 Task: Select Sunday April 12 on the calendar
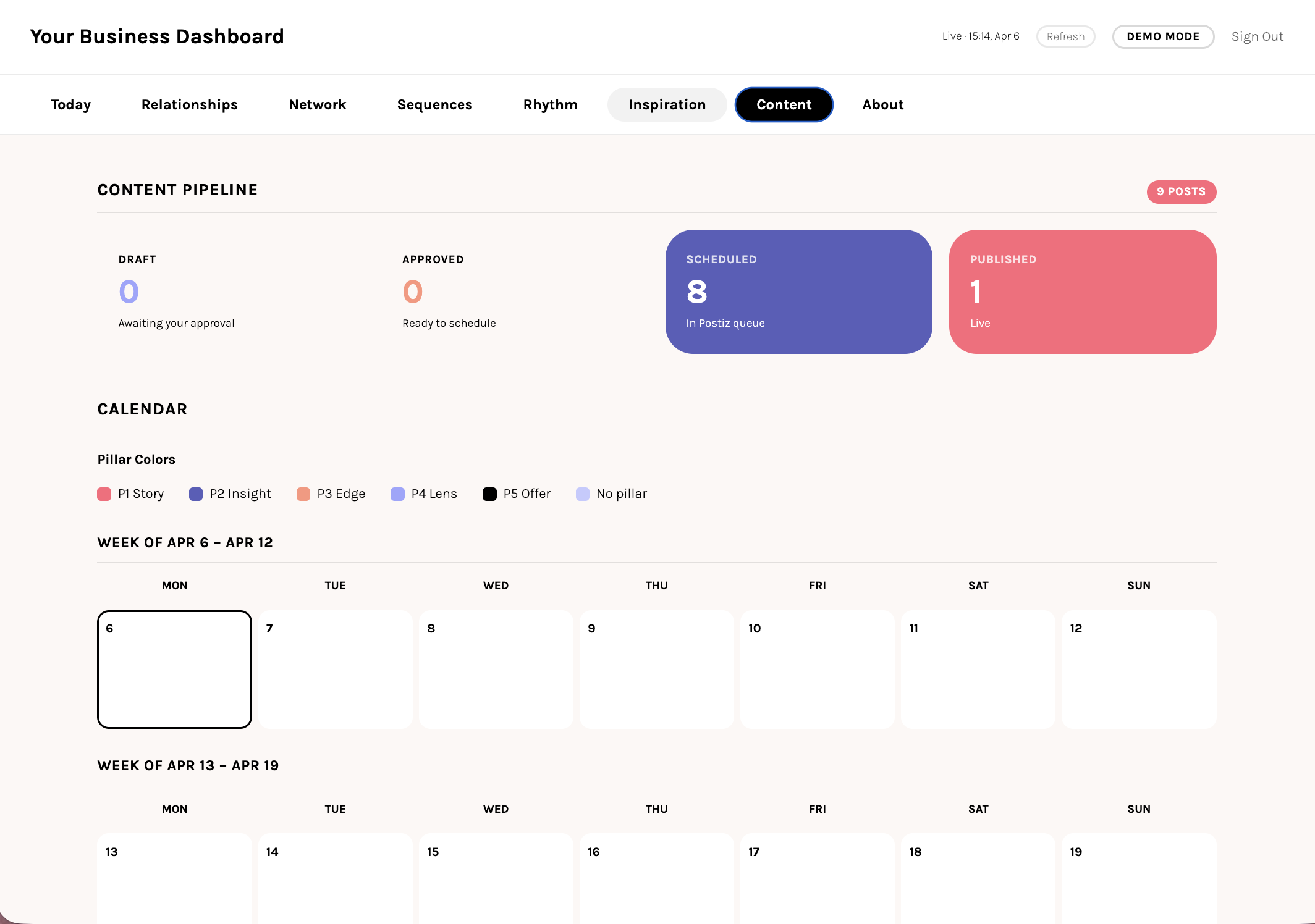tap(1138, 670)
